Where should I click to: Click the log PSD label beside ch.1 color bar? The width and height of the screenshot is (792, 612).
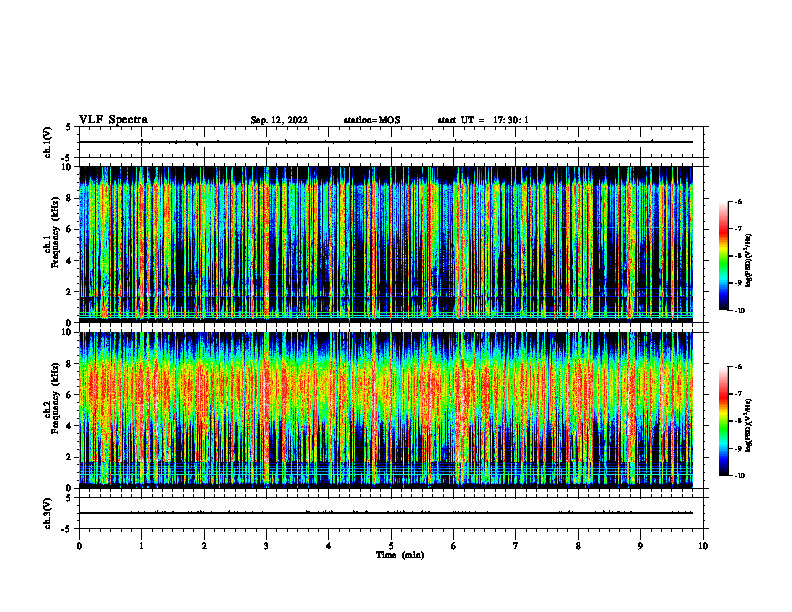tap(749, 260)
